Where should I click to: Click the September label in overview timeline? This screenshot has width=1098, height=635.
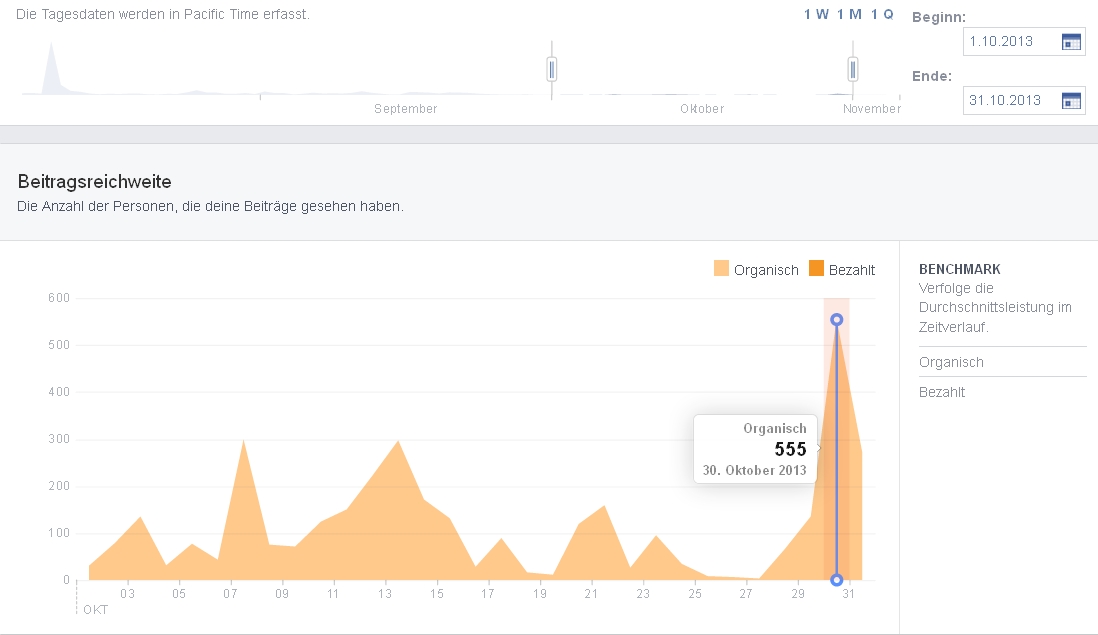(405, 109)
